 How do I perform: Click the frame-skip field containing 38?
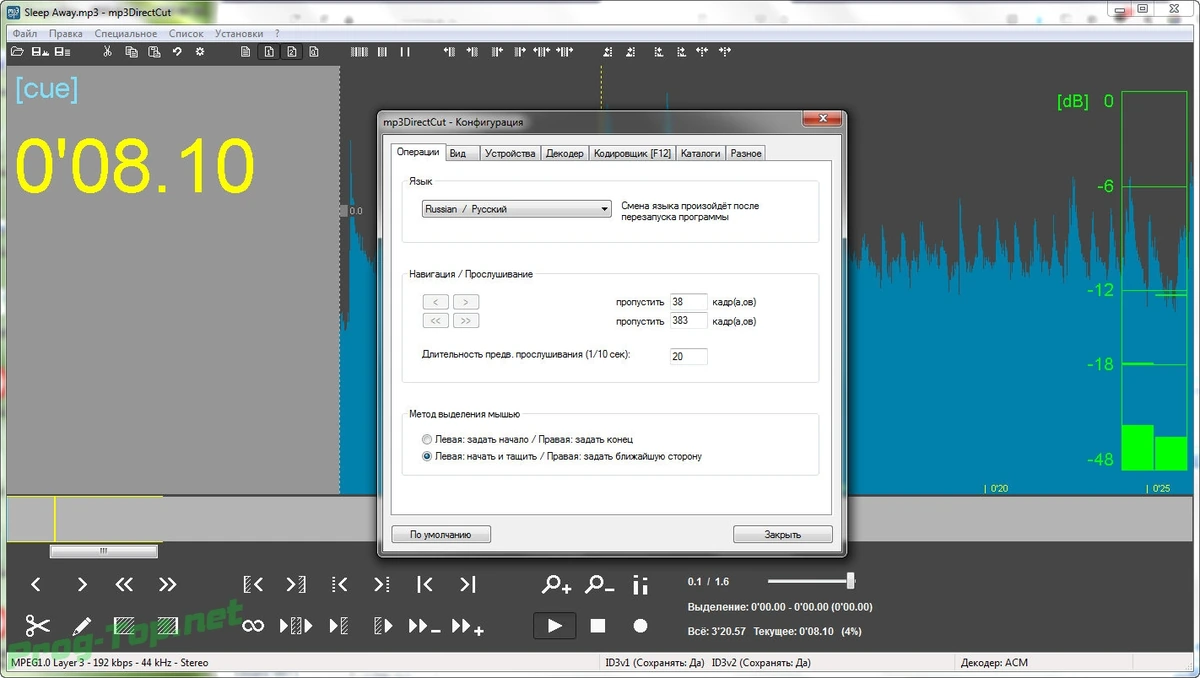tap(689, 302)
